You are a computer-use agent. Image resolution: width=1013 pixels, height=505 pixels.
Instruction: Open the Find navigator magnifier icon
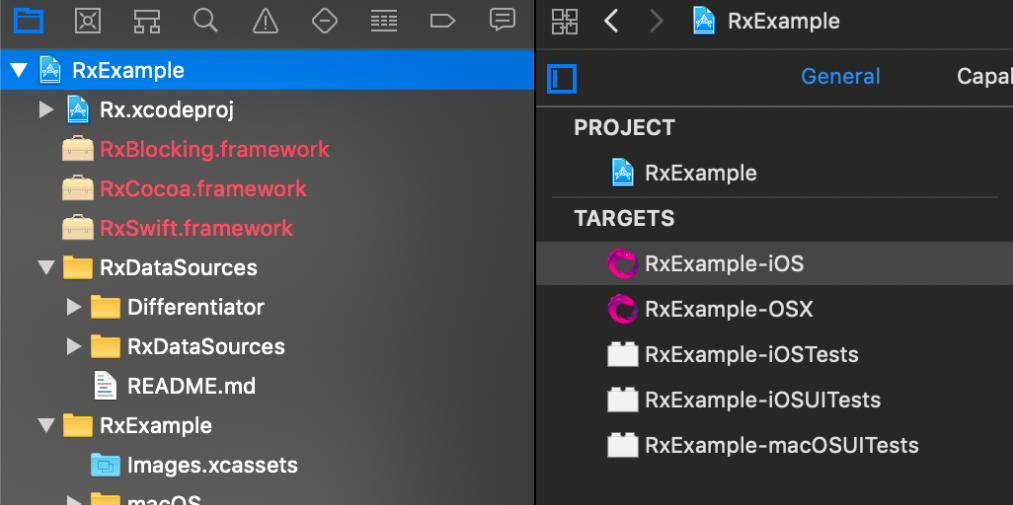point(205,21)
